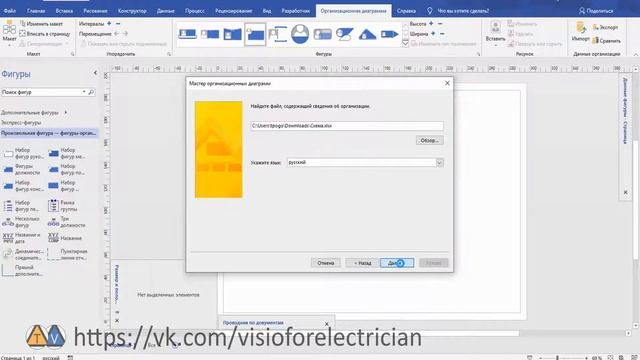Select the arrow-shaped shape style
The image size is (640, 360).
[x=390, y=34]
